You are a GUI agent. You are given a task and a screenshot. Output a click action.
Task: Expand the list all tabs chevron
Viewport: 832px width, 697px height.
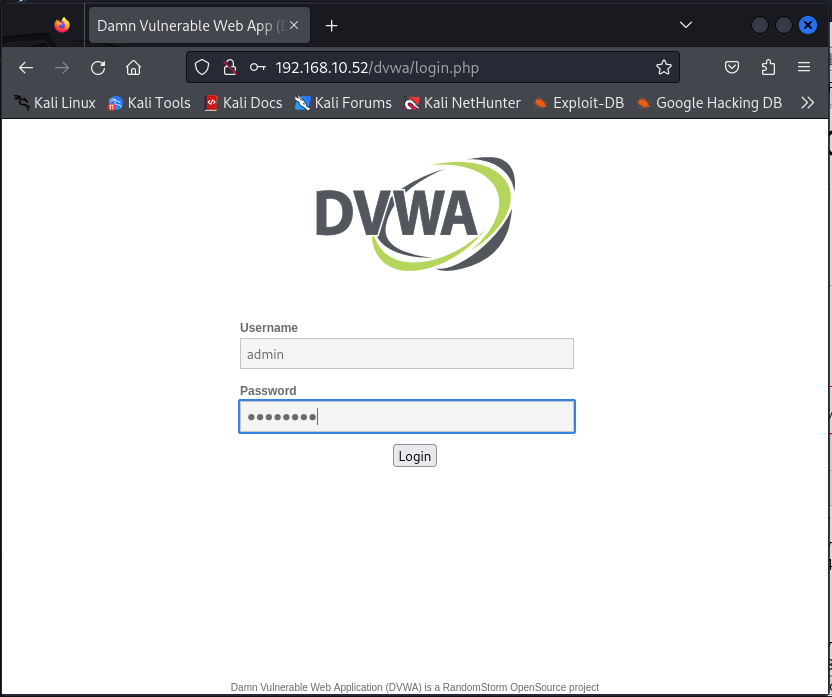[x=686, y=24]
